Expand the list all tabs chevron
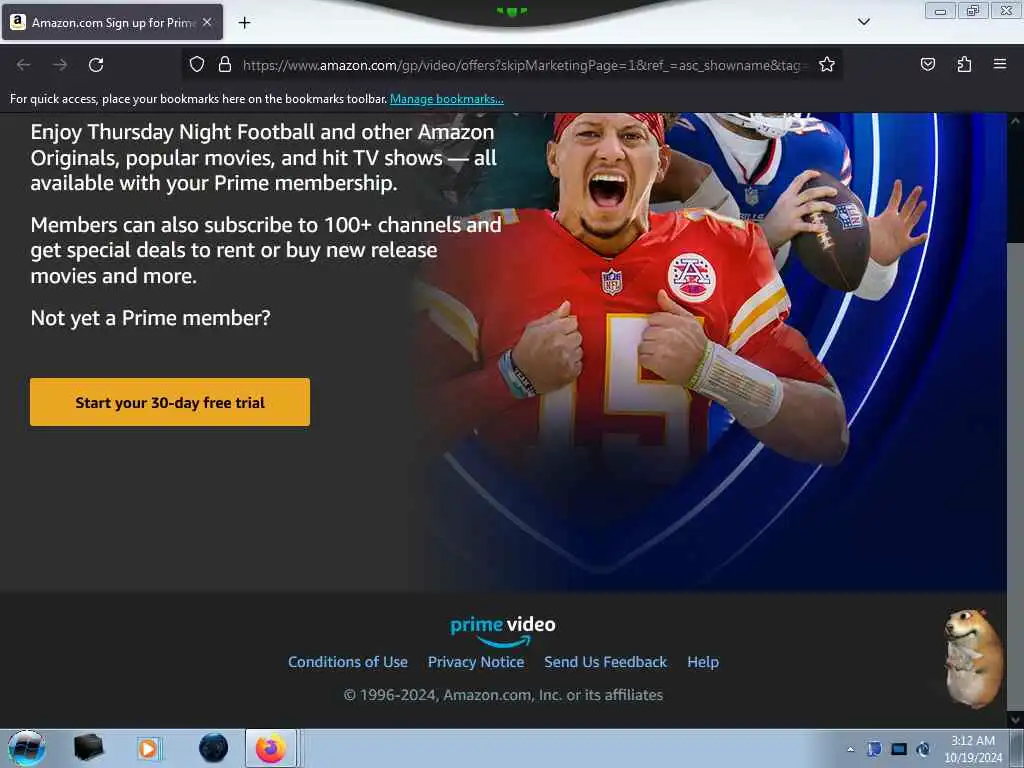The width and height of the screenshot is (1024, 768). click(x=863, y=22)
